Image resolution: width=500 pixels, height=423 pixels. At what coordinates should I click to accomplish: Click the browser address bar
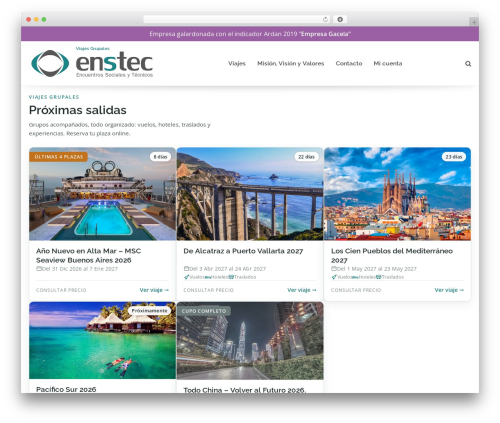click(x=237, y=19)
